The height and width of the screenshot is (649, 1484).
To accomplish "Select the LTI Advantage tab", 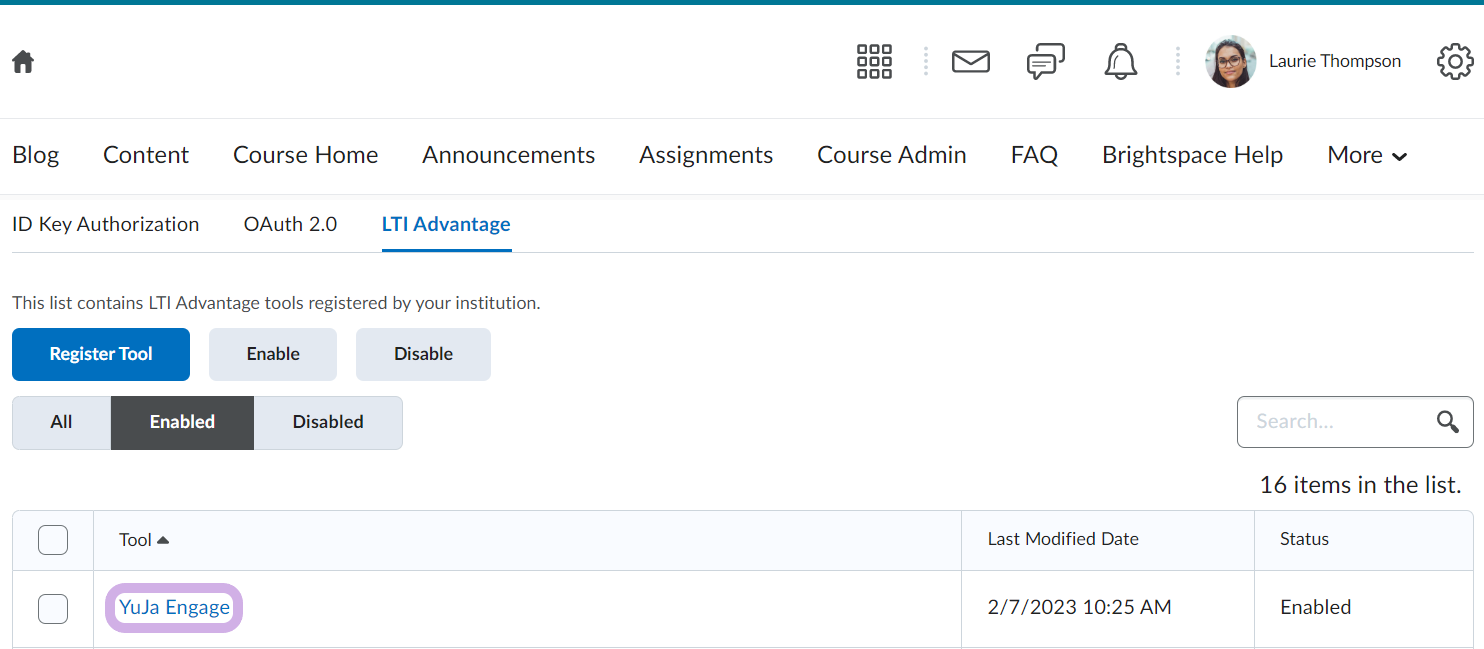I will pos(446,224).
